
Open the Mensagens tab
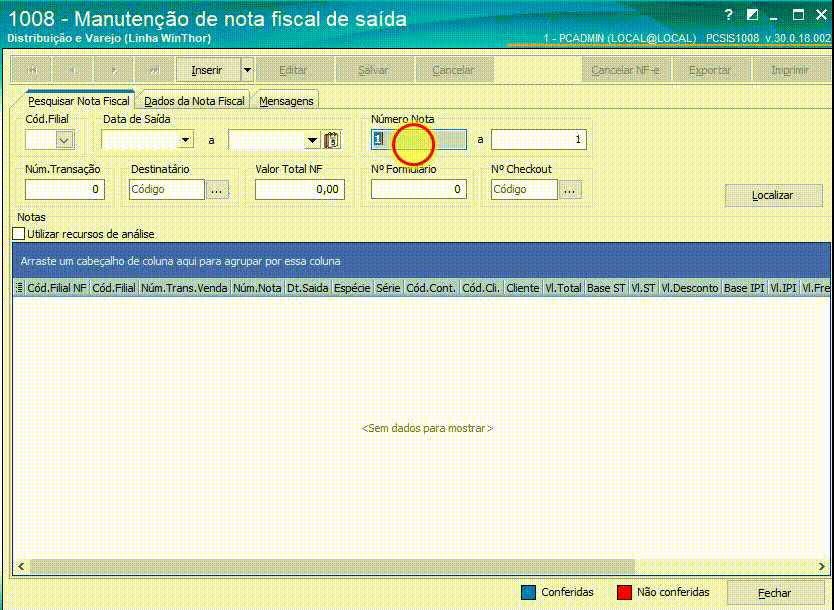point(286,101)
